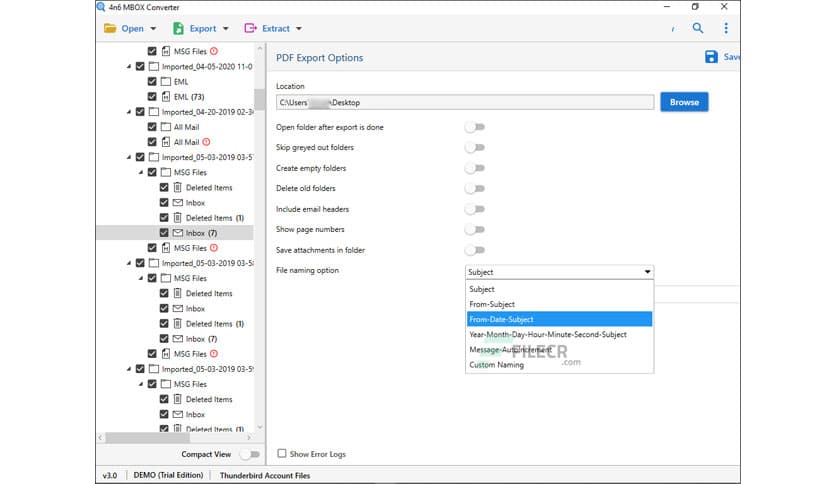Click DEMO (Trial Edition) status text
Image resolution: width=836 pixels, height=484 pixels.
pyautogui.click(x=168, y=475)
